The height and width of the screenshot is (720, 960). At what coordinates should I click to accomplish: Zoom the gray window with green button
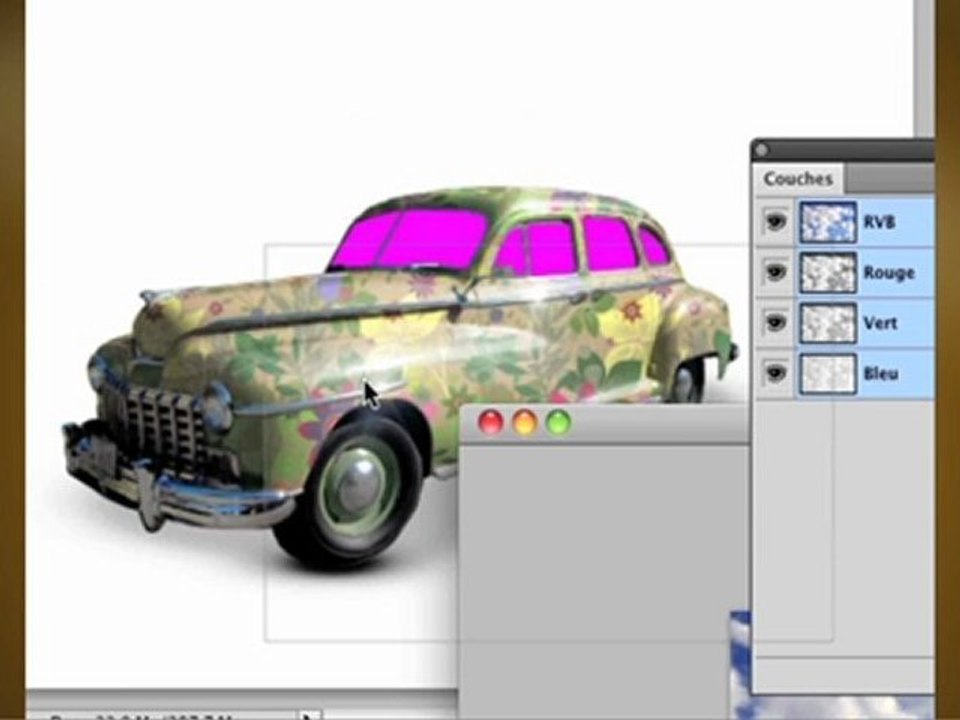click(x=558, y=422)
